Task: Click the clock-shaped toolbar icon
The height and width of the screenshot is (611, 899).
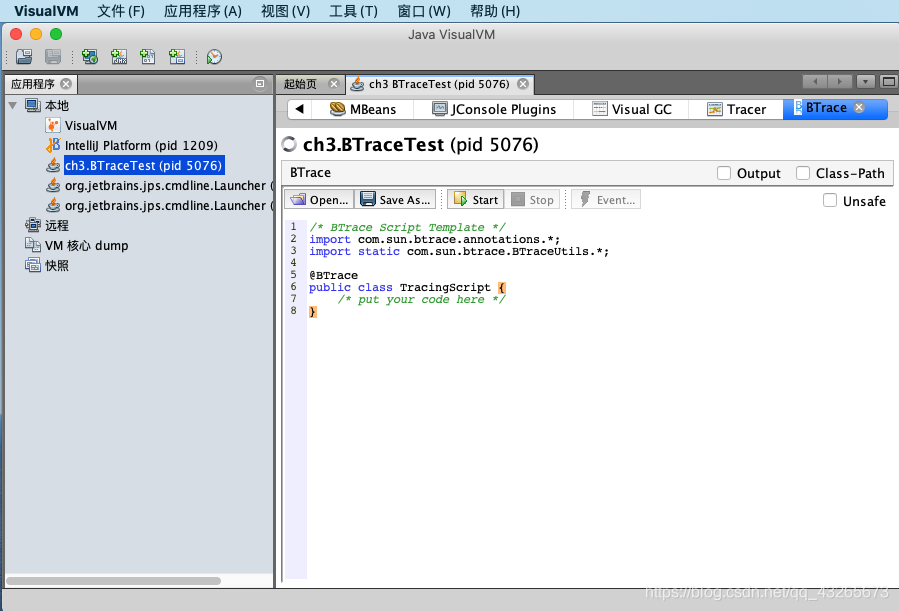Action: [214, 57]
